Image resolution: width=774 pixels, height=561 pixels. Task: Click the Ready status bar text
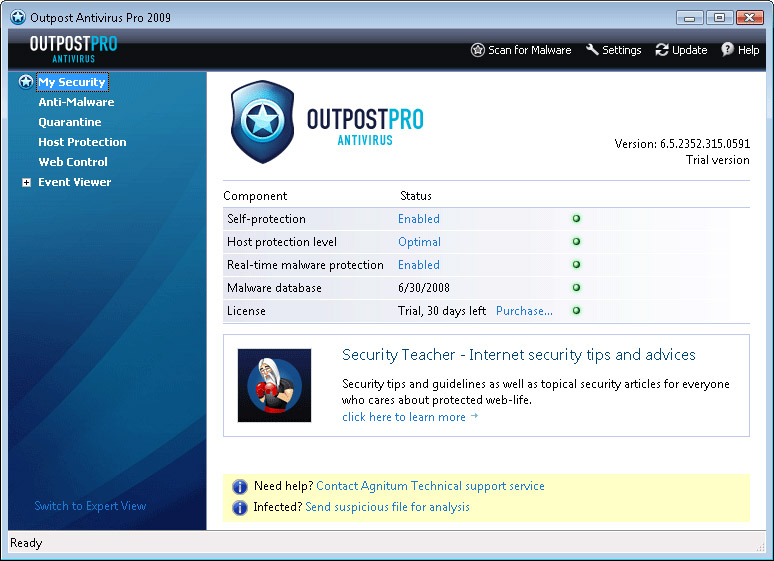[x=26, y=543]
